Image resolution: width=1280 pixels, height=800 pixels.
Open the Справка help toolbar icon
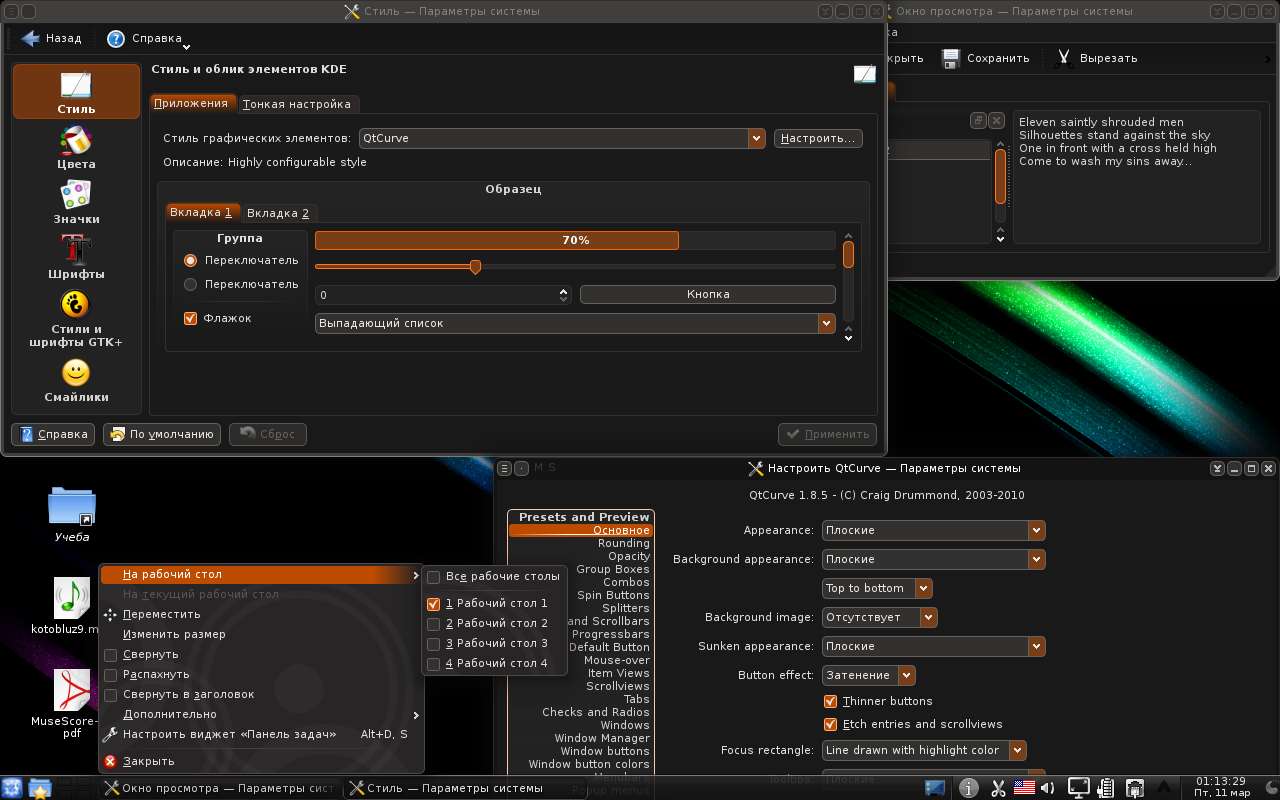pyautogui.click(x=116, y=38)
